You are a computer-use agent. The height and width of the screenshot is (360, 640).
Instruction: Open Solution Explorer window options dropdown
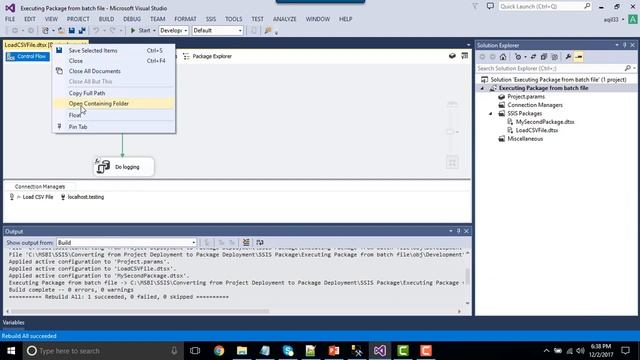pyautogui.click(x=617, y=45)
